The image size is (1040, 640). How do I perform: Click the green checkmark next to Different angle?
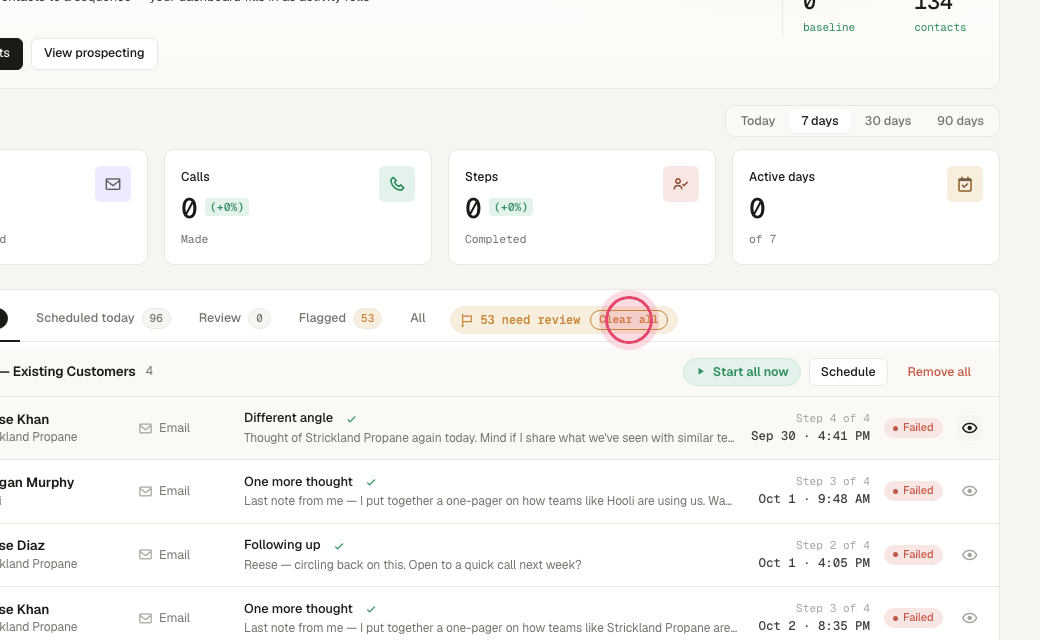coord(352,419)
